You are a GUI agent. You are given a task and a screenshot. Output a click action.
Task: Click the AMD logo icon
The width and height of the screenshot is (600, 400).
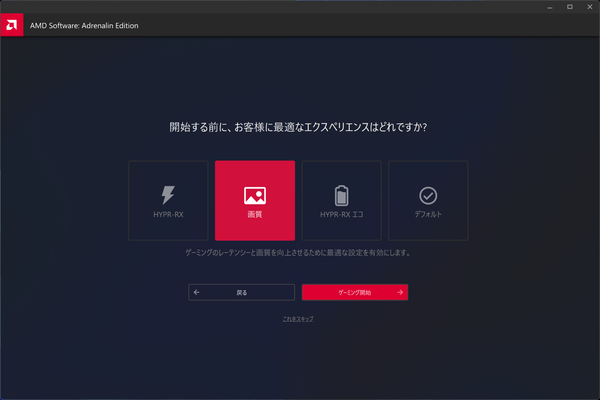tap(12, 25)
